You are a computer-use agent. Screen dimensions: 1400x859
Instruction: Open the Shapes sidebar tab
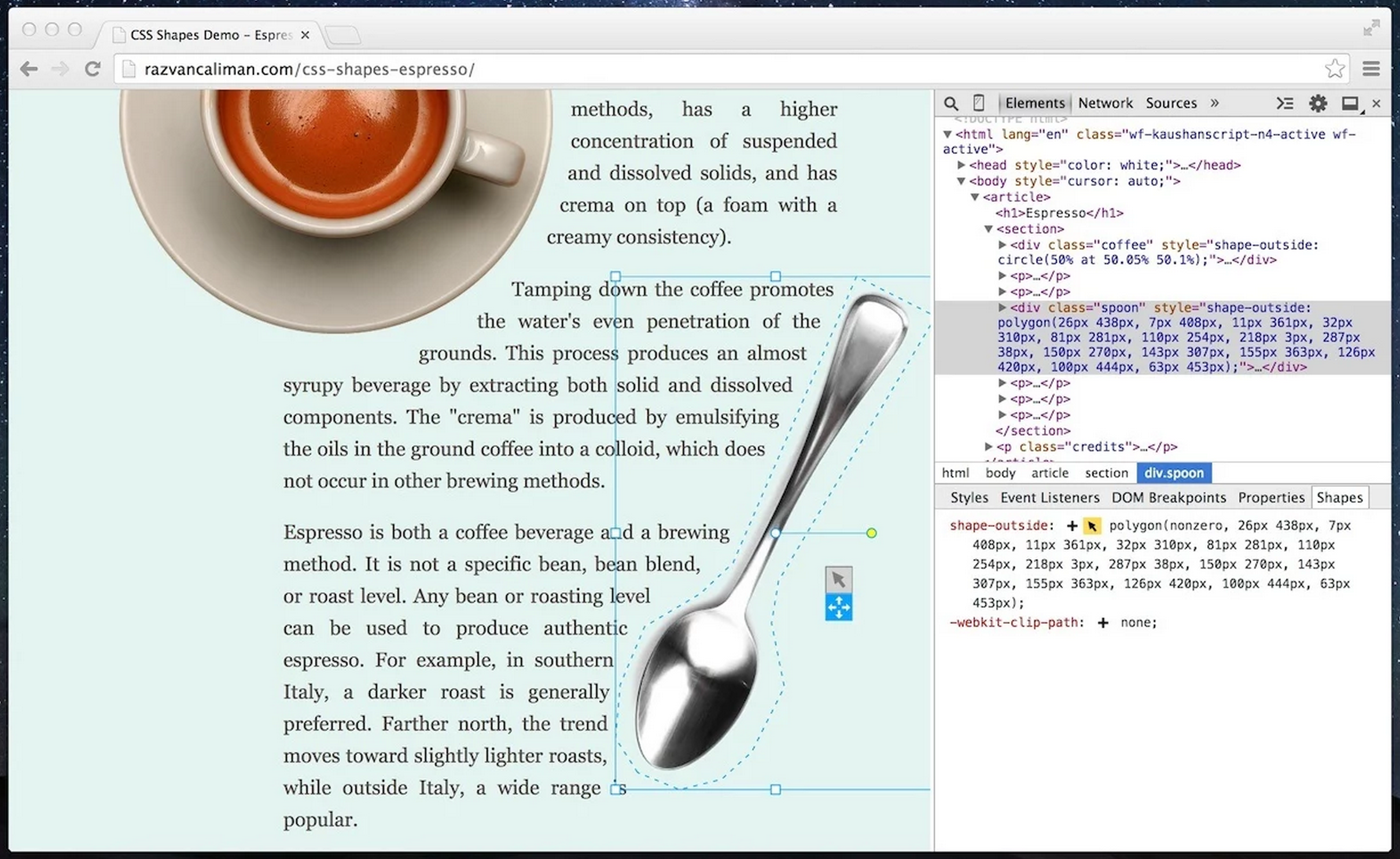tap(1339, 498)
